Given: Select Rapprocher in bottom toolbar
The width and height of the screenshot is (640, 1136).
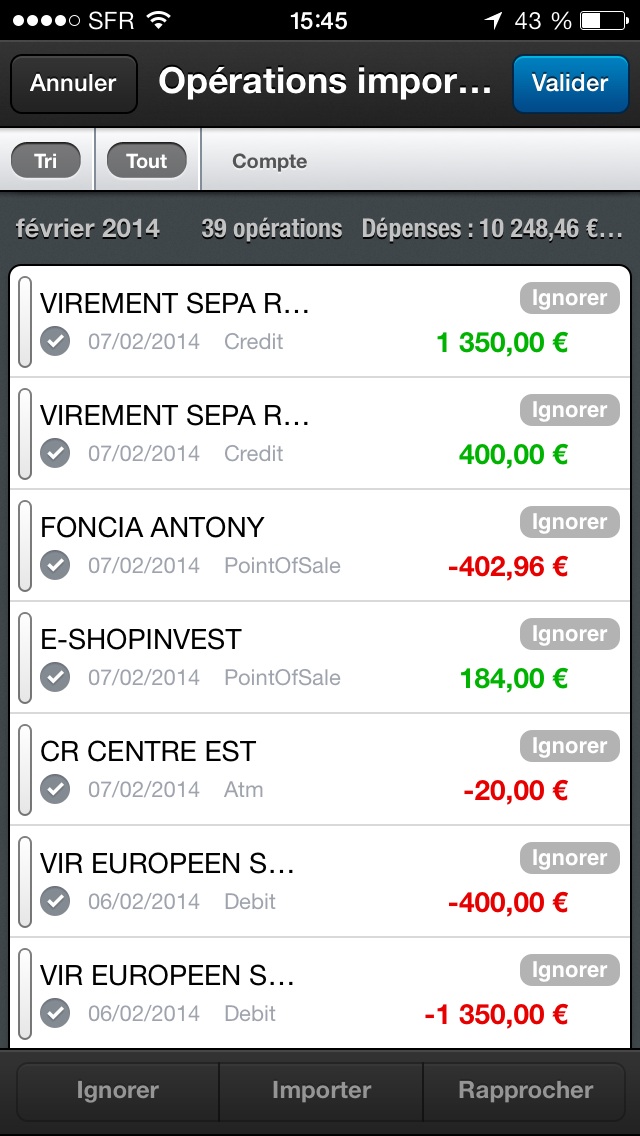Looking at the screenshot, I should (526, 1090).
